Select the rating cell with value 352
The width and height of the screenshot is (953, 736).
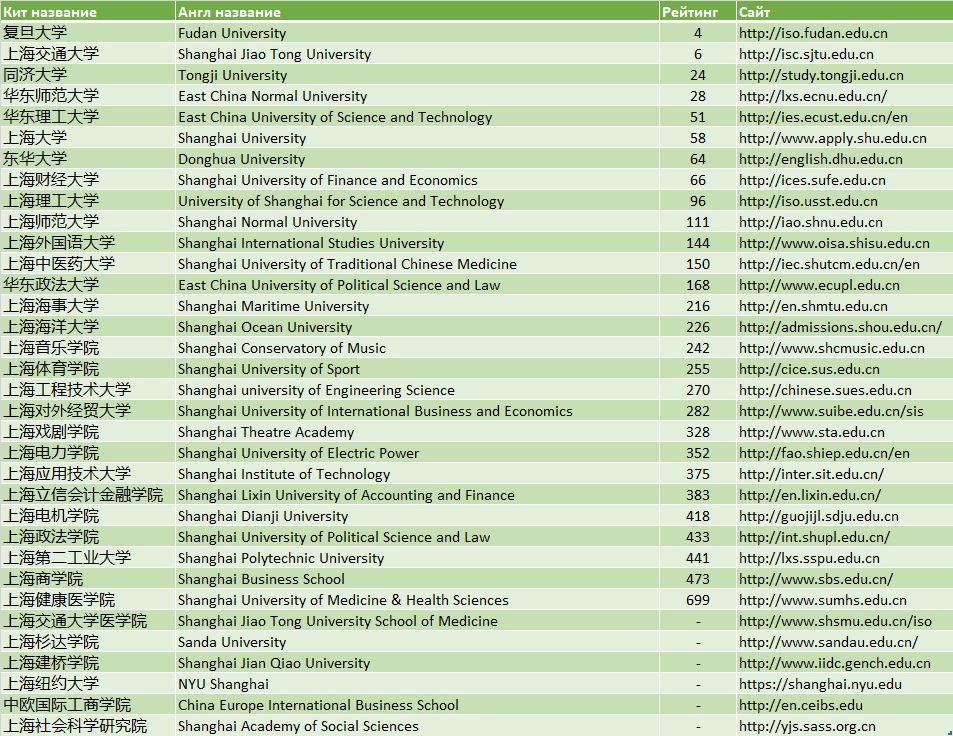coord(698,453)
